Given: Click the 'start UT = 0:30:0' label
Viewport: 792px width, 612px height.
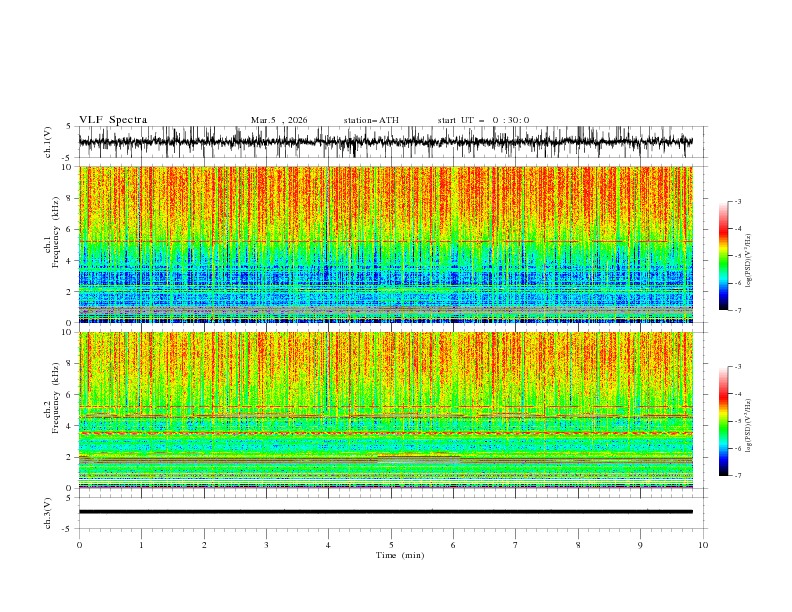Looking at the screenshot, I should [x=483, y=120].
